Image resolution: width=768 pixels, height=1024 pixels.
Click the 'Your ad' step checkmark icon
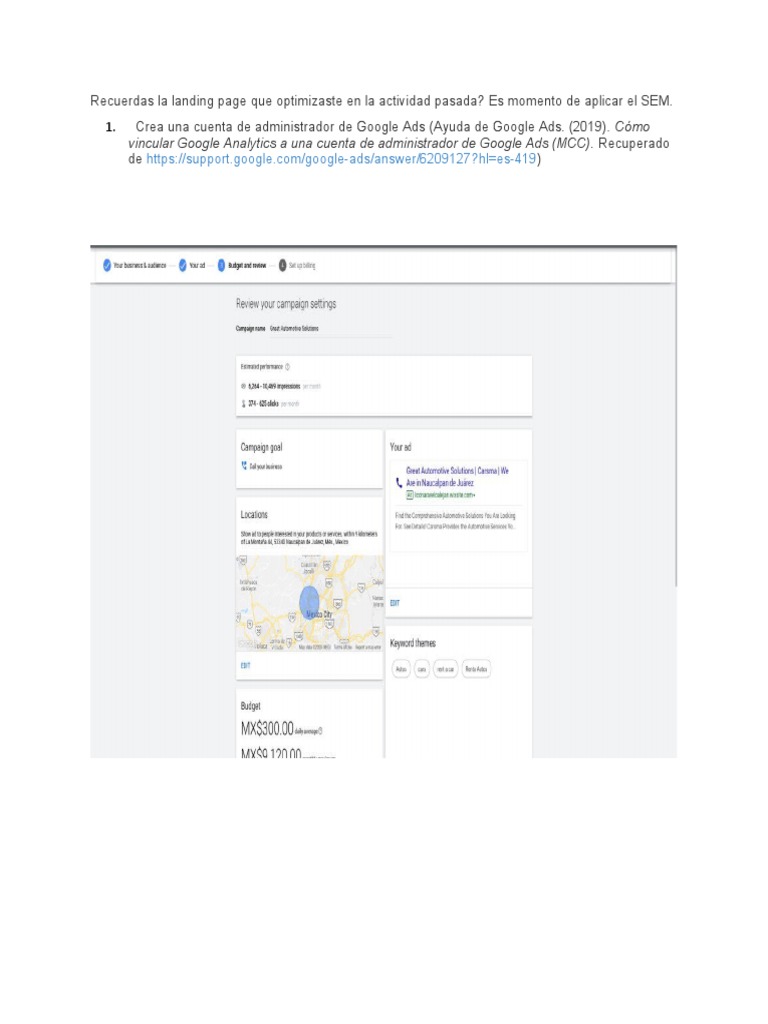pos(183,265)
